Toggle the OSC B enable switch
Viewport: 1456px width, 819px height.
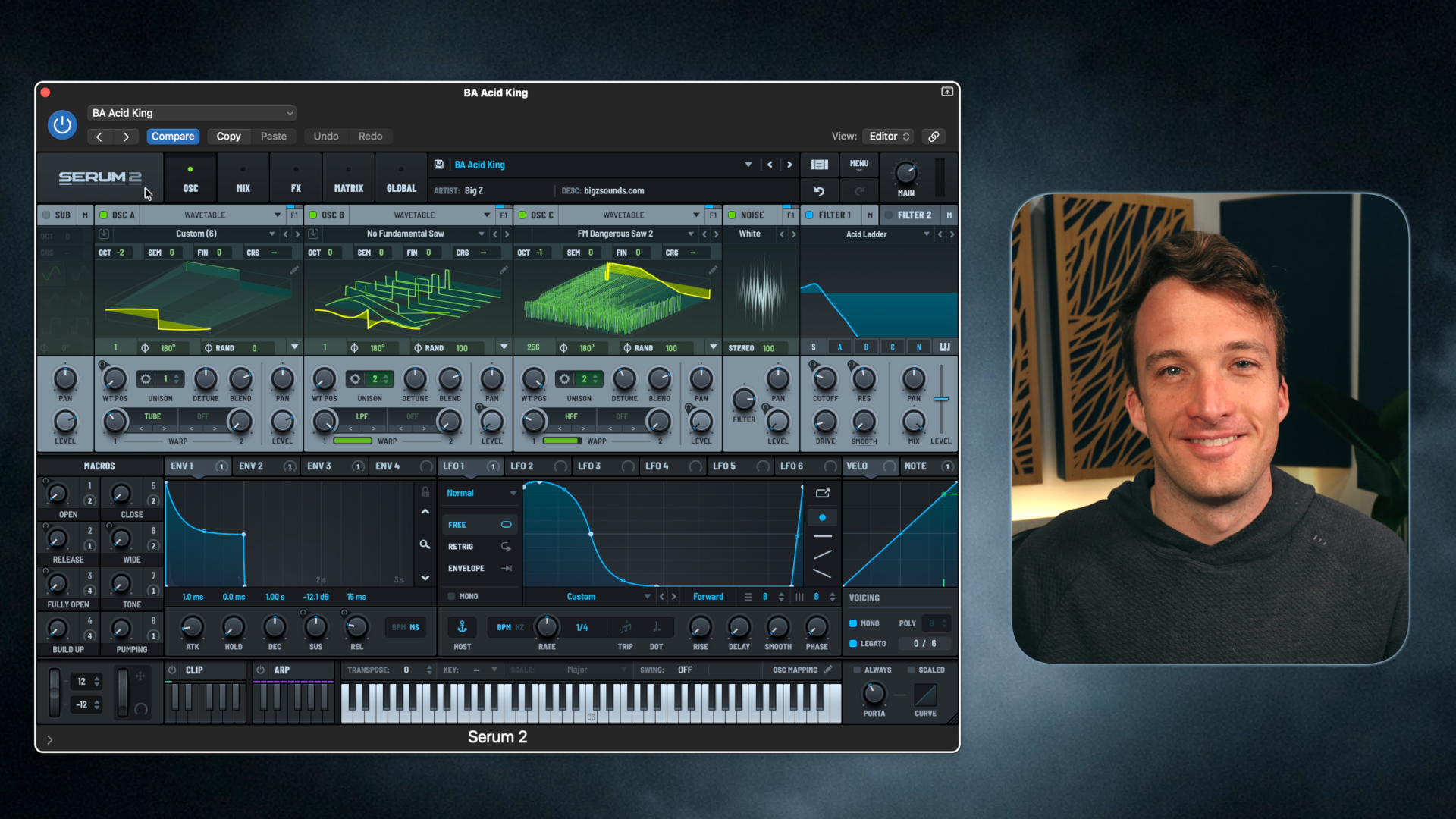pyautogui.click(x=313, y=215)
